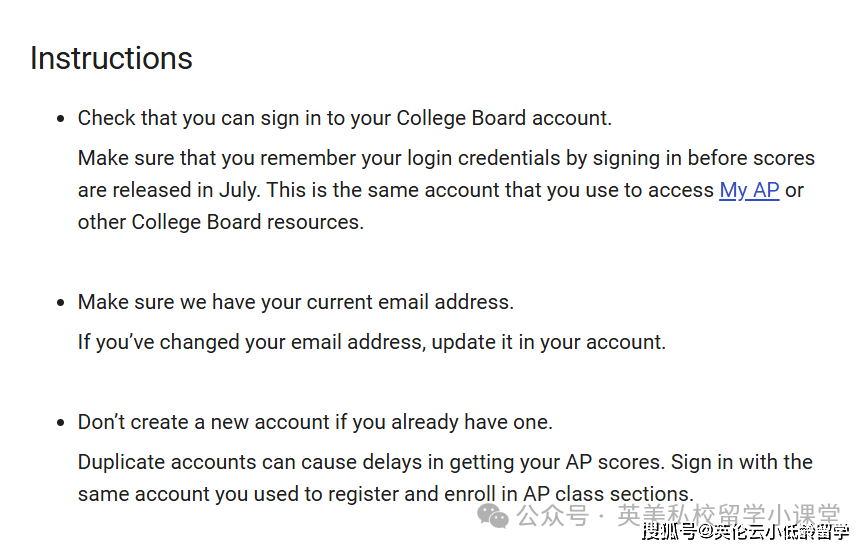Click the WeChat logo watermark icon
The image size is (868, 550).
pos(493,515)
